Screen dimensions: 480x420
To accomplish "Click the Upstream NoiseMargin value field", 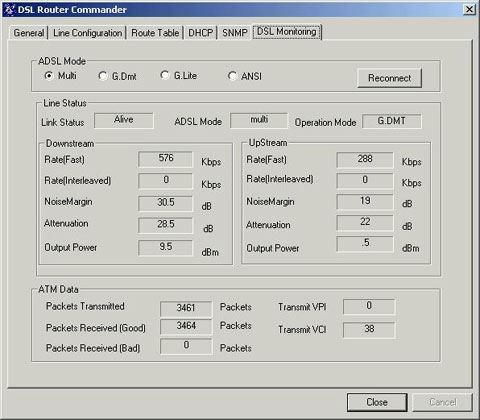I will tap(365, 202).
